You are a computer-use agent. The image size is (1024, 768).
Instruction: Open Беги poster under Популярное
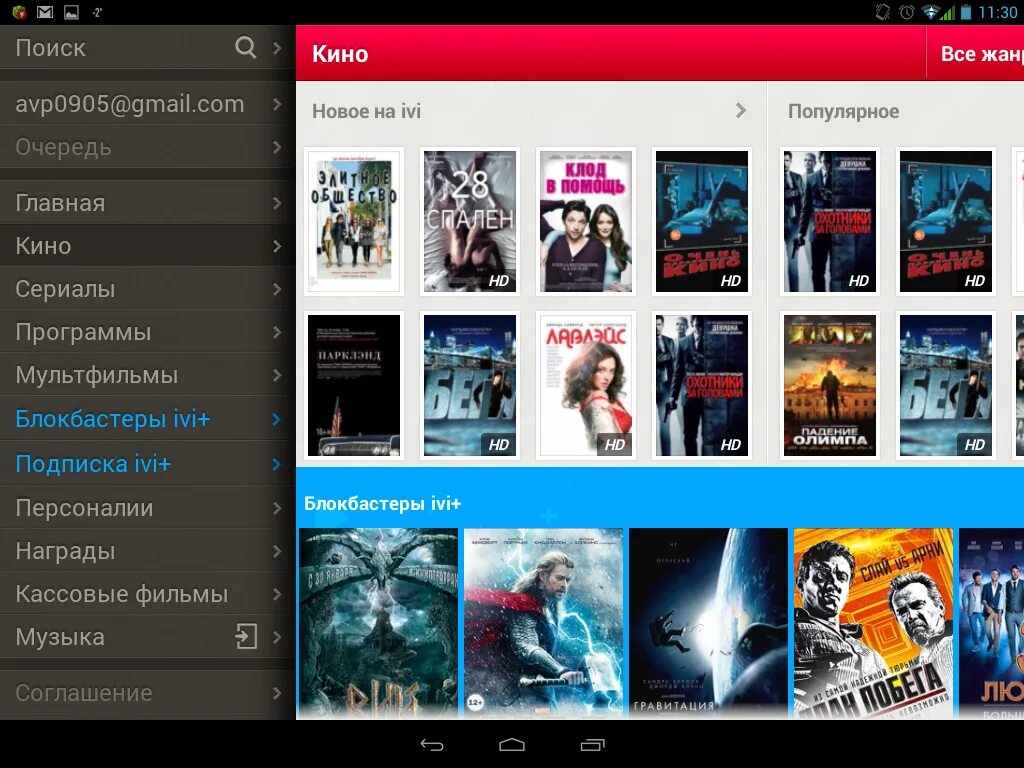coord(946,385)
